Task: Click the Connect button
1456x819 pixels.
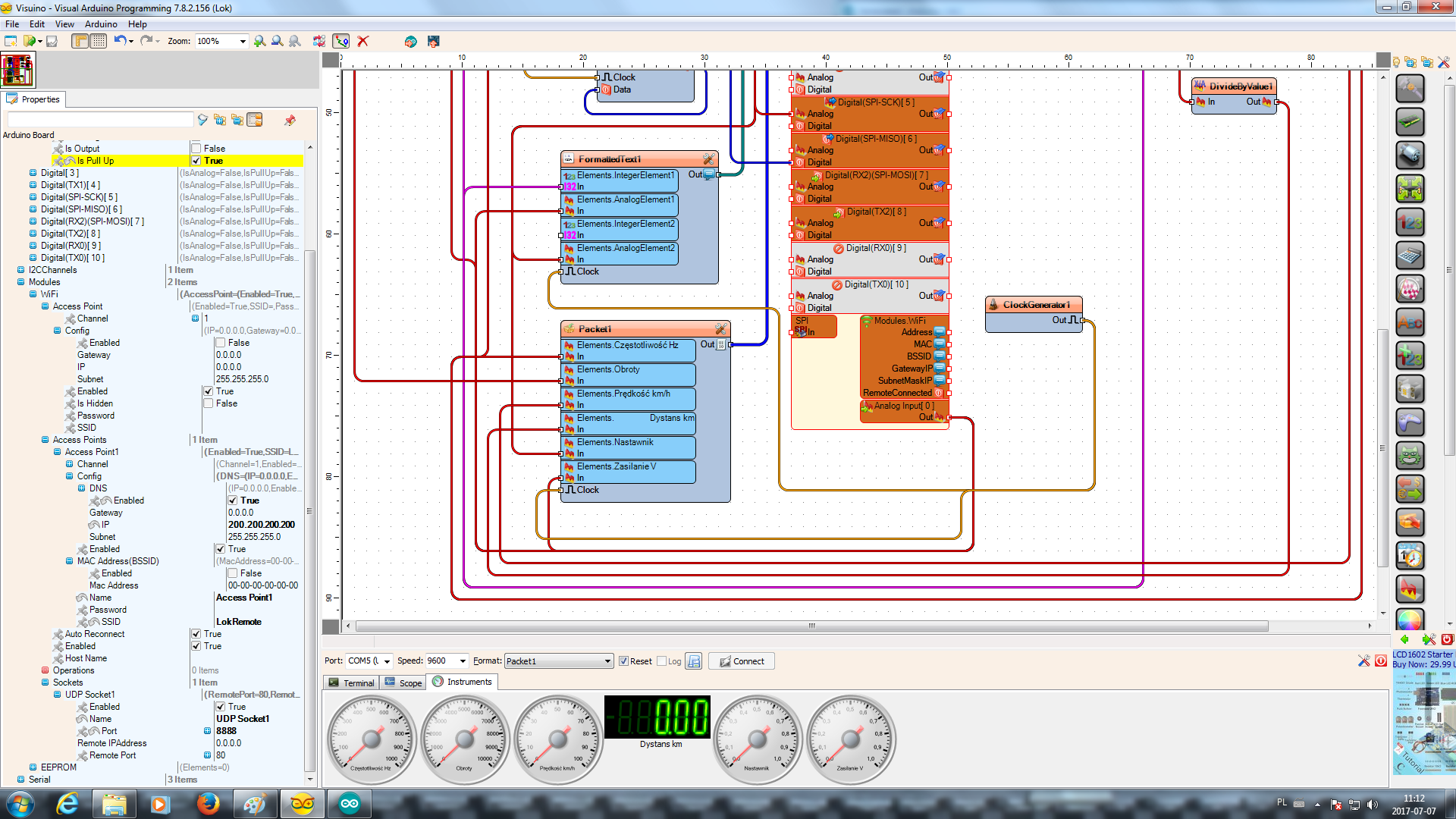Action: (742, 661)
